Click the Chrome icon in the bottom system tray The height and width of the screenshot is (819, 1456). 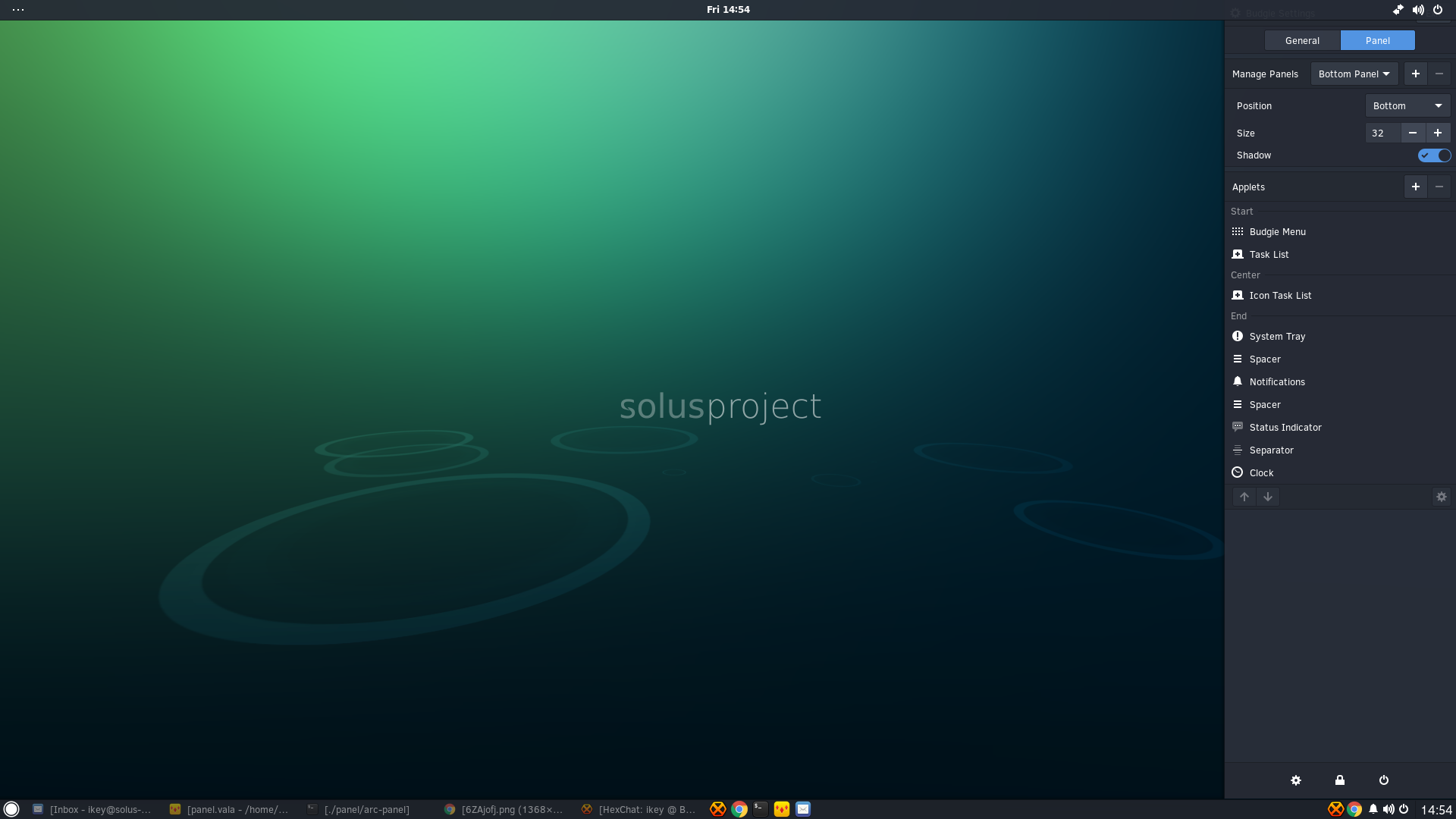click(x=1354, y=809)
